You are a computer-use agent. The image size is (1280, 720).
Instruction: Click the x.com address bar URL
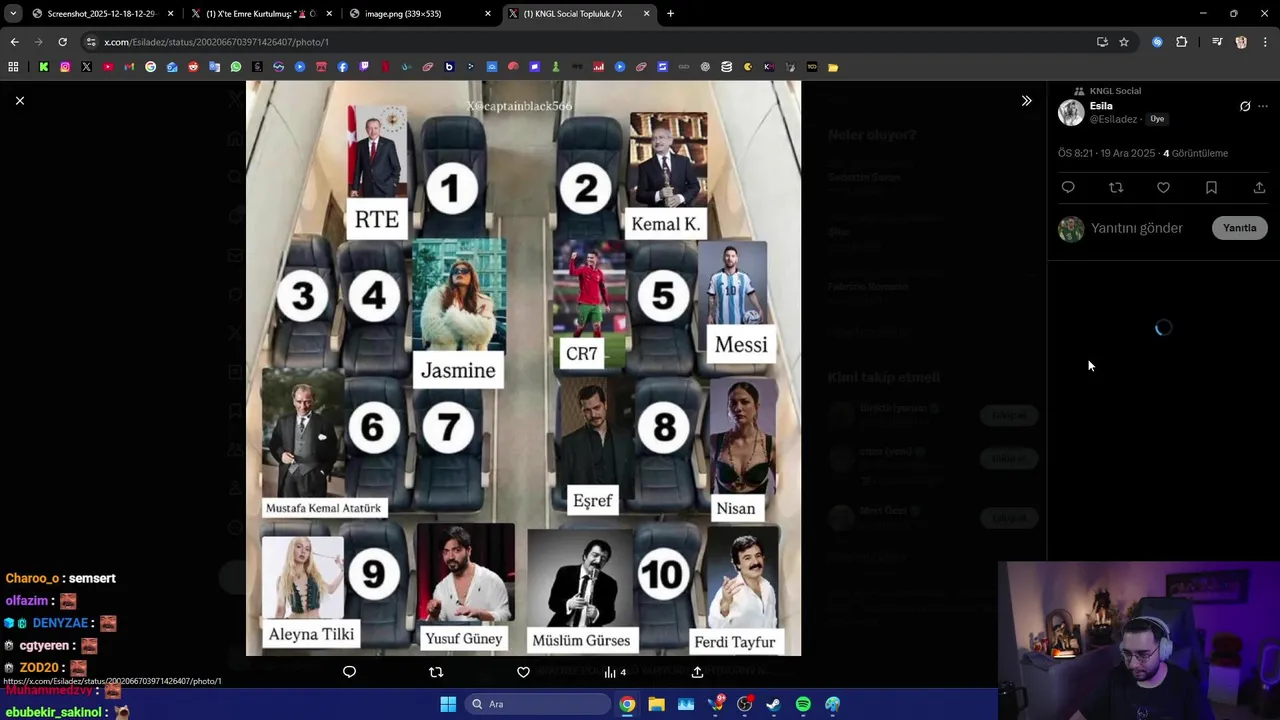[216, 42]
